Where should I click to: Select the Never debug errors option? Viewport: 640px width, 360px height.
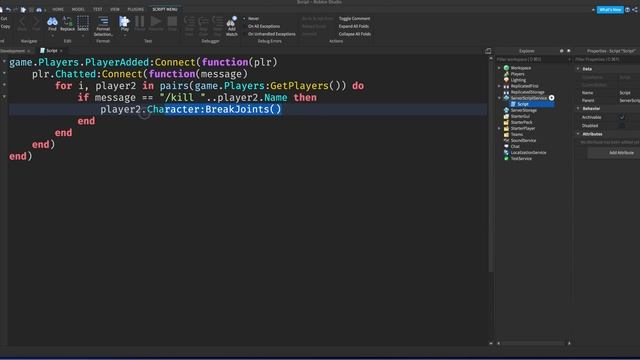point(251,18)
